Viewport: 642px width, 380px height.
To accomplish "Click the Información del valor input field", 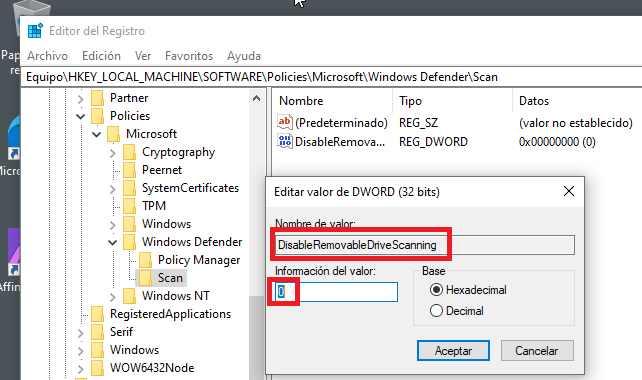I will [336, 292].
